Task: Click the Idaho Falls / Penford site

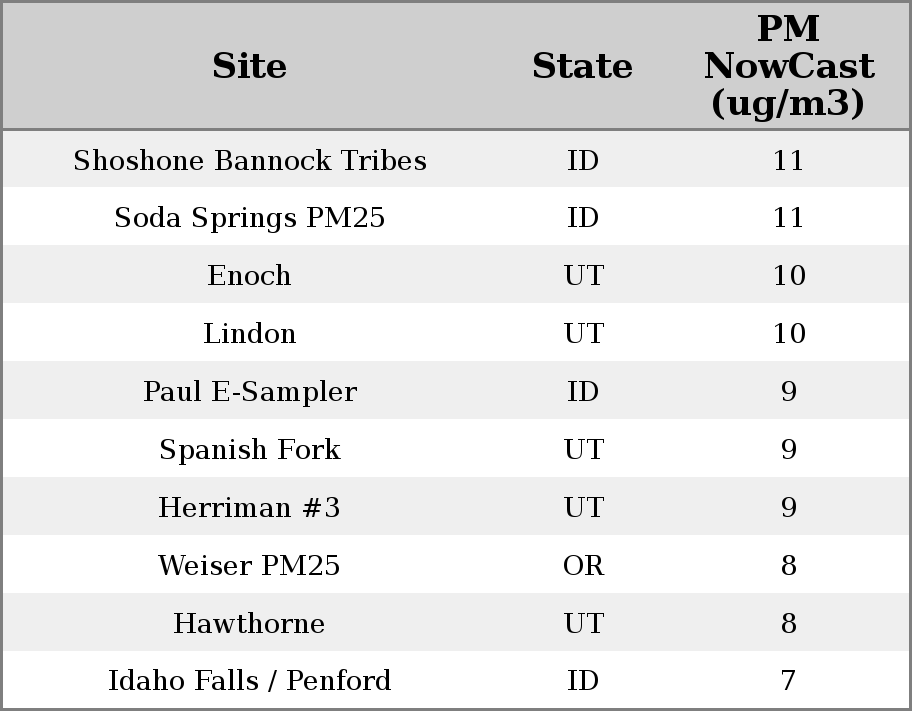Action: coord(249,681)
